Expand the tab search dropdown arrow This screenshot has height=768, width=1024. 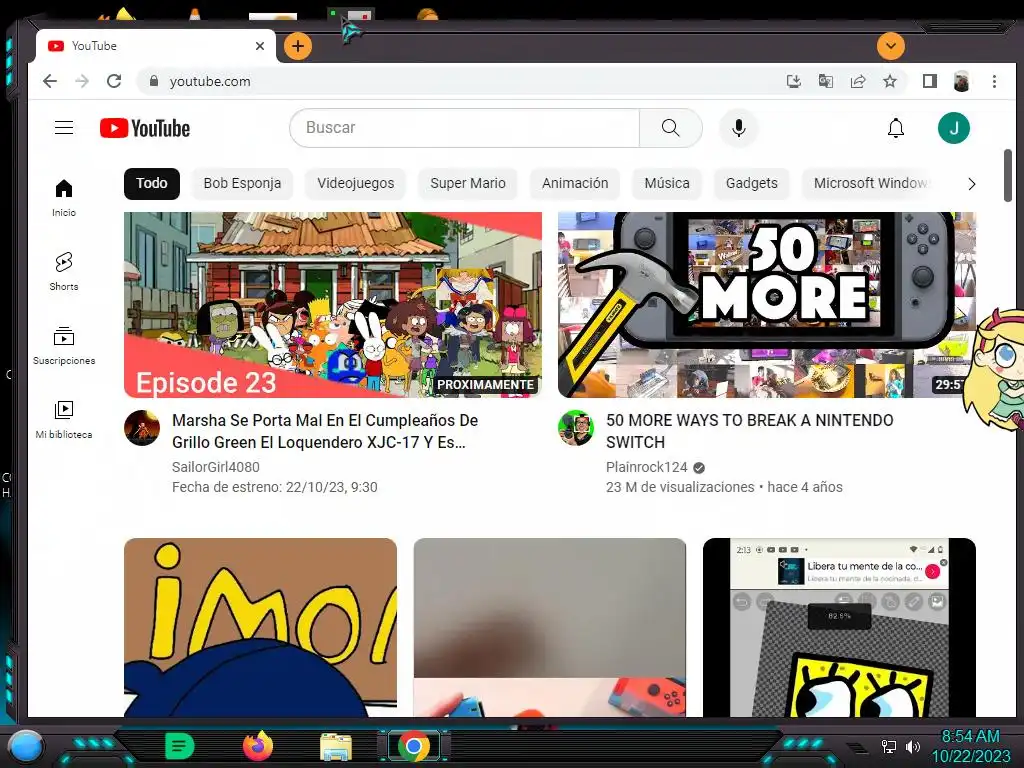point(891,46)
